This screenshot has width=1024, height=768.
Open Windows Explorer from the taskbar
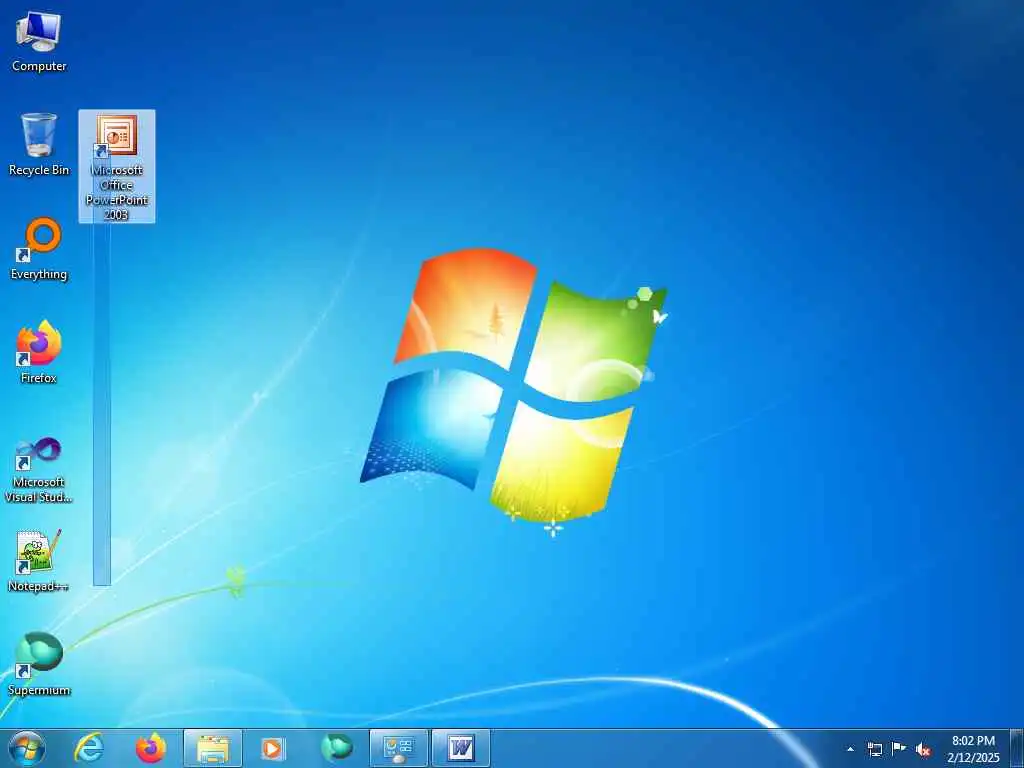213,748
